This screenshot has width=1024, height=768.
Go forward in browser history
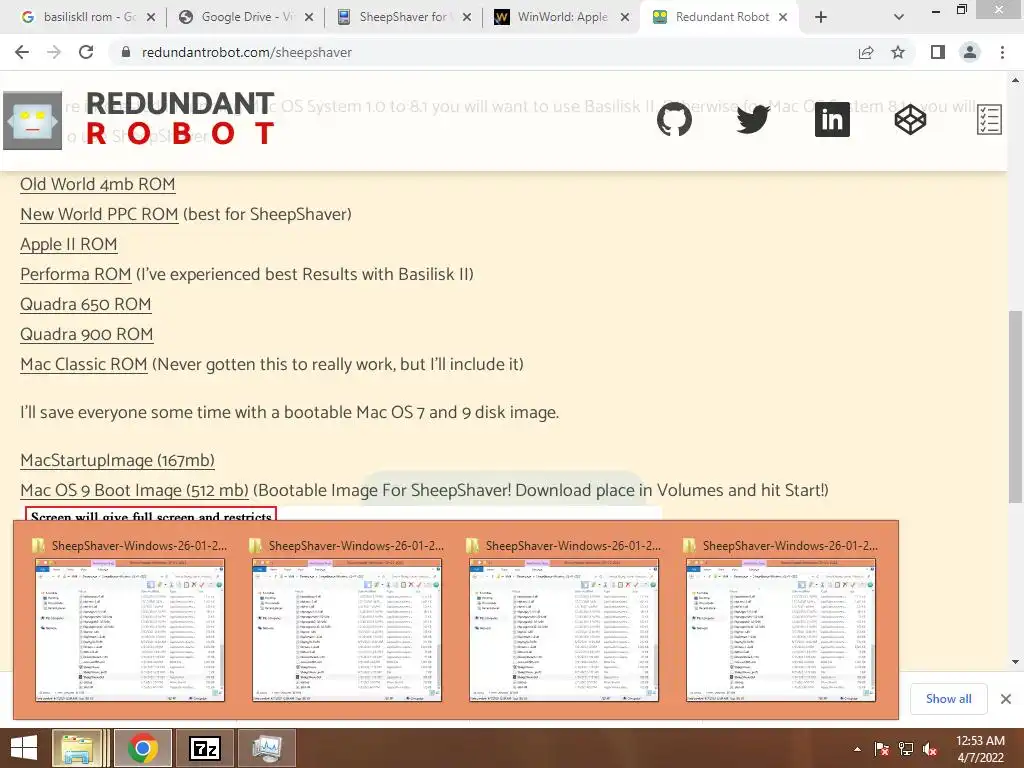click(x=54, y=52)
